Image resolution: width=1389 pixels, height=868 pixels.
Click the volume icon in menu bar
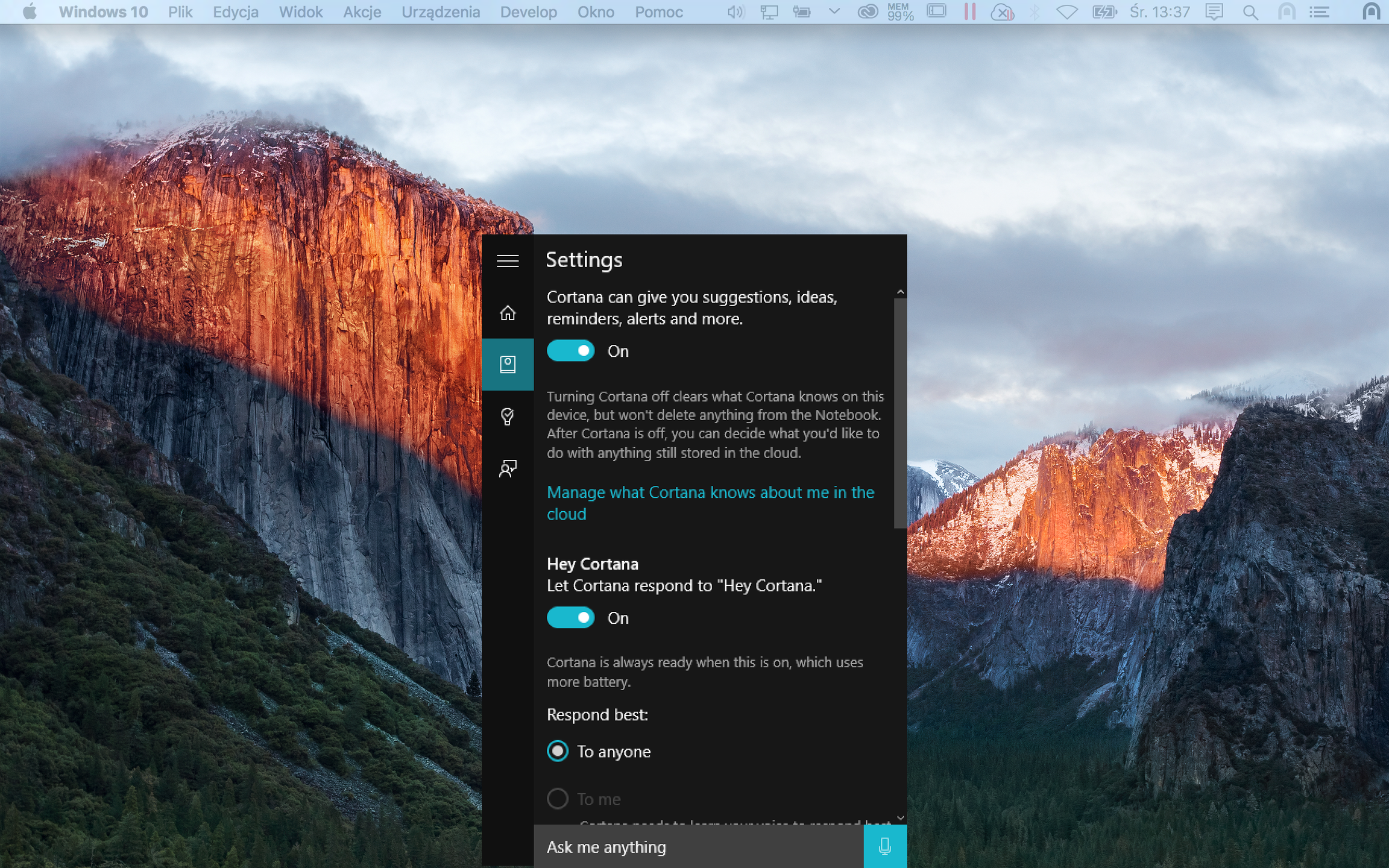(x=735, y=12)
